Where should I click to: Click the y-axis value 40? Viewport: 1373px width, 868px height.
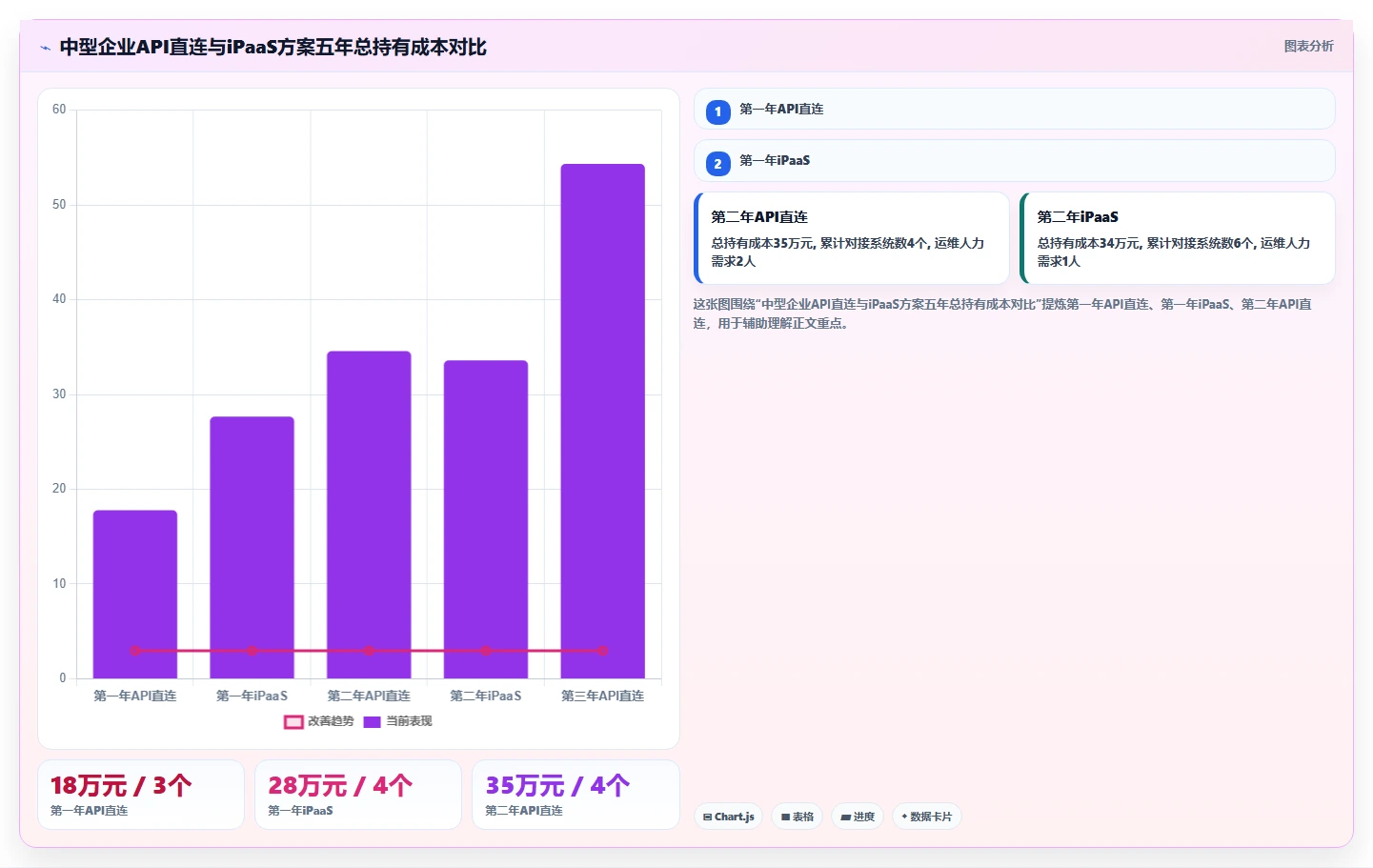tap(59, 299)
